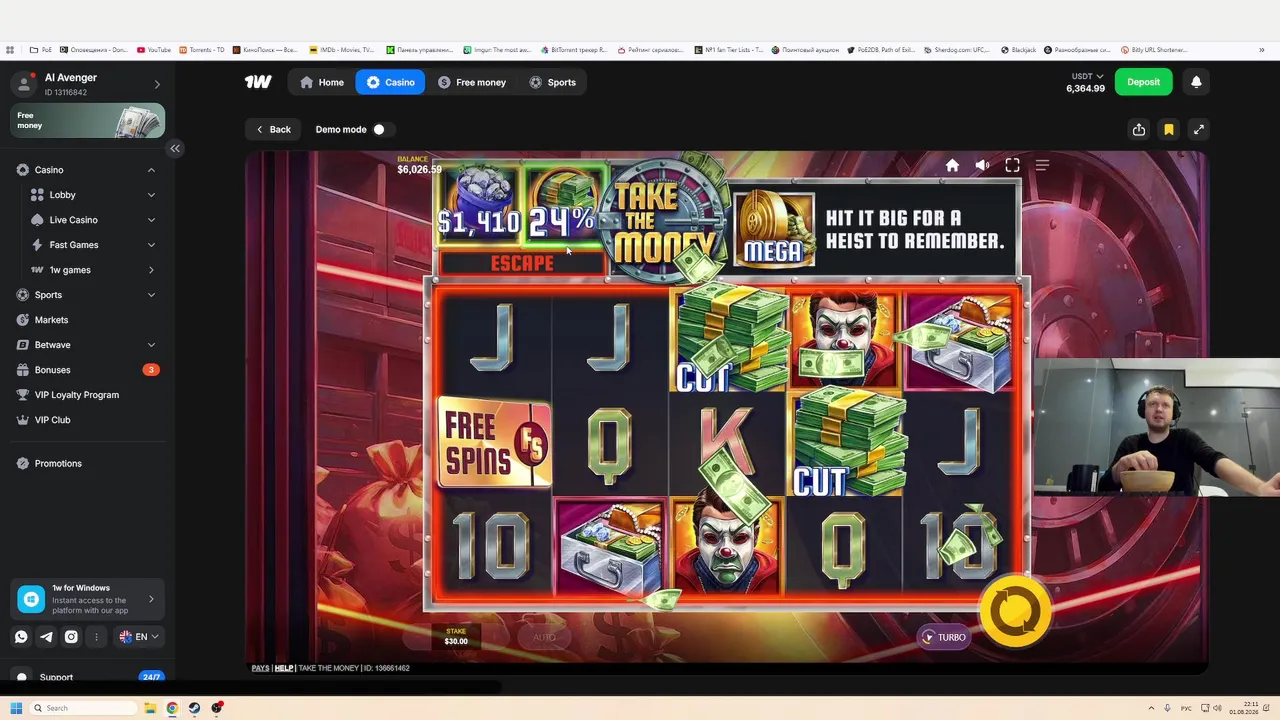Viewport: 1280px width, 720px height.
Task: Open the notifications bell
Action: [x=1196, y=82]
